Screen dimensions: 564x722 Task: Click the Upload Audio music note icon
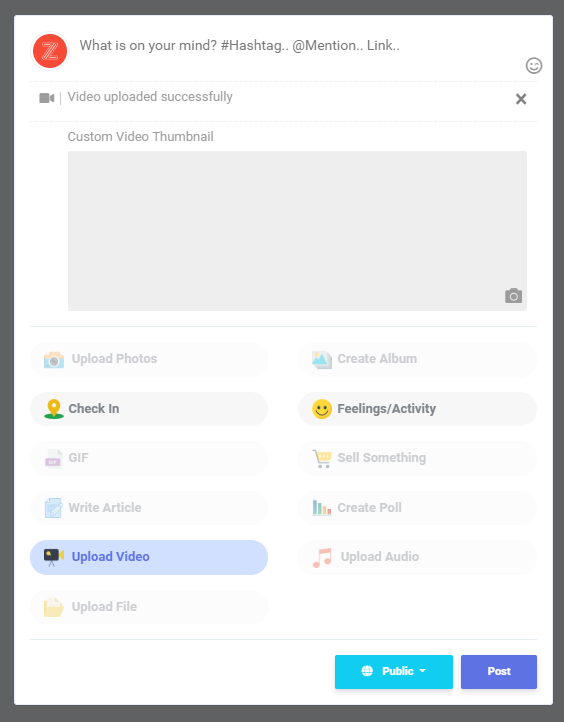322,557
